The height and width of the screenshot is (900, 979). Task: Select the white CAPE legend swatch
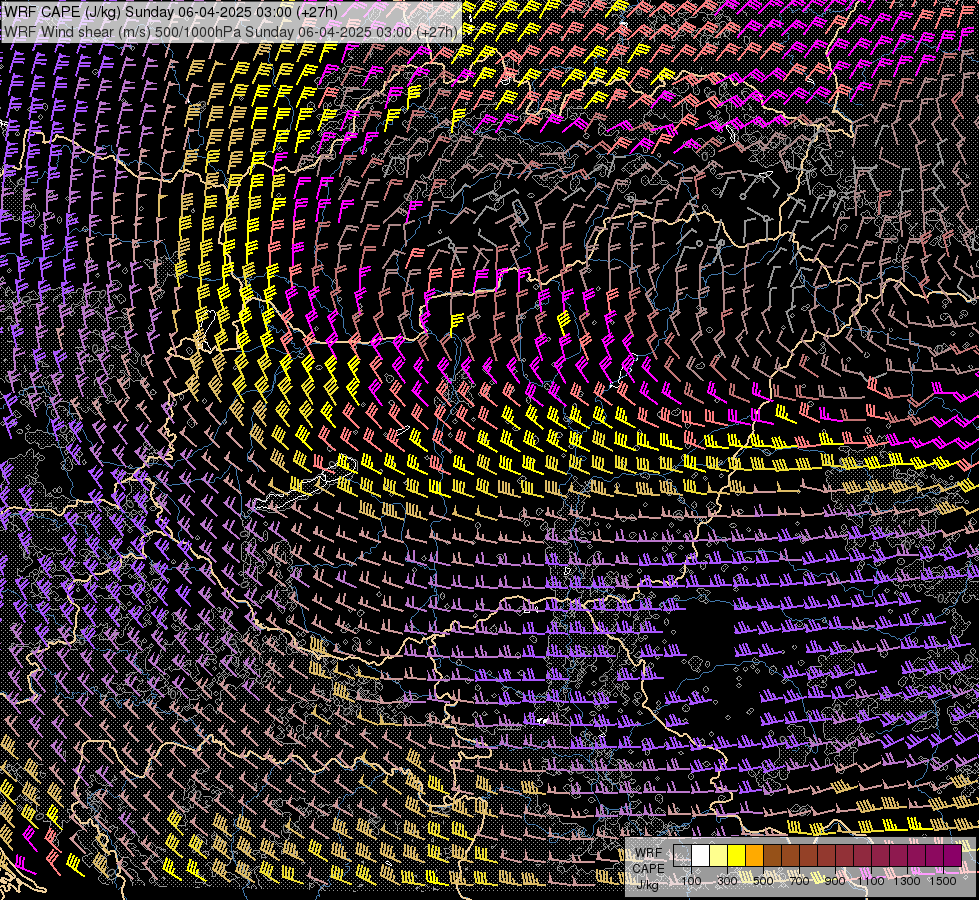tap(701, 856)
